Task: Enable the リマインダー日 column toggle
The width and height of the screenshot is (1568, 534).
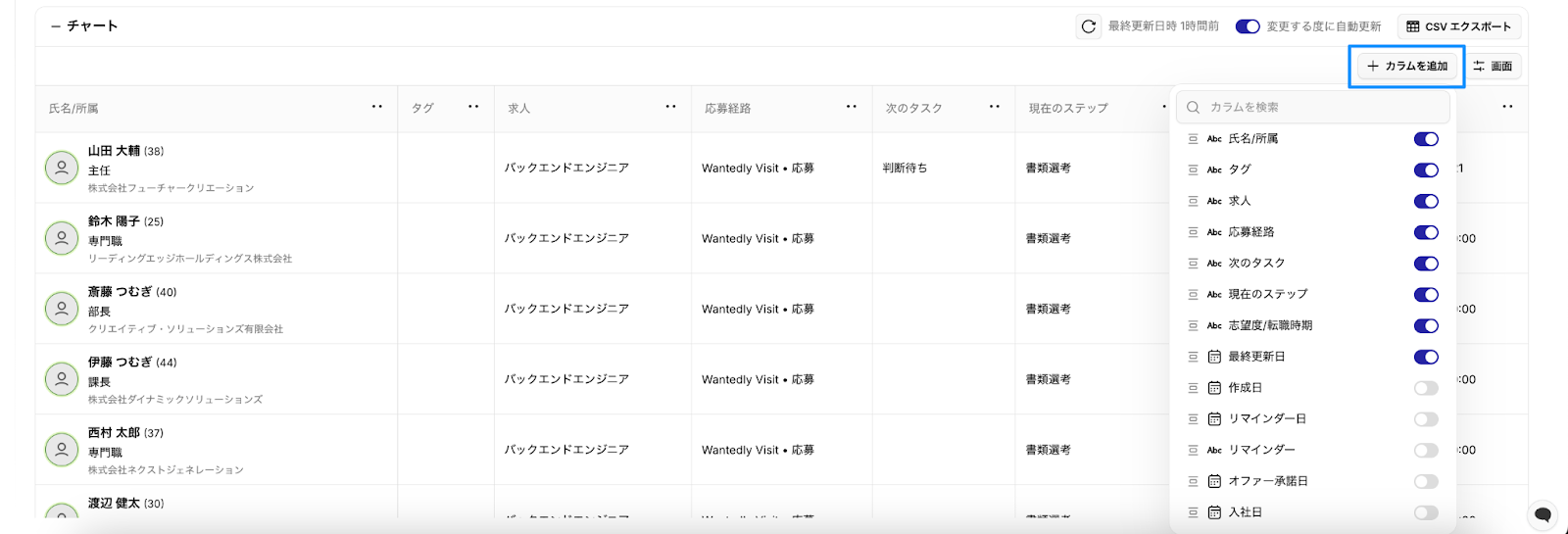Action: (1425, 419)
